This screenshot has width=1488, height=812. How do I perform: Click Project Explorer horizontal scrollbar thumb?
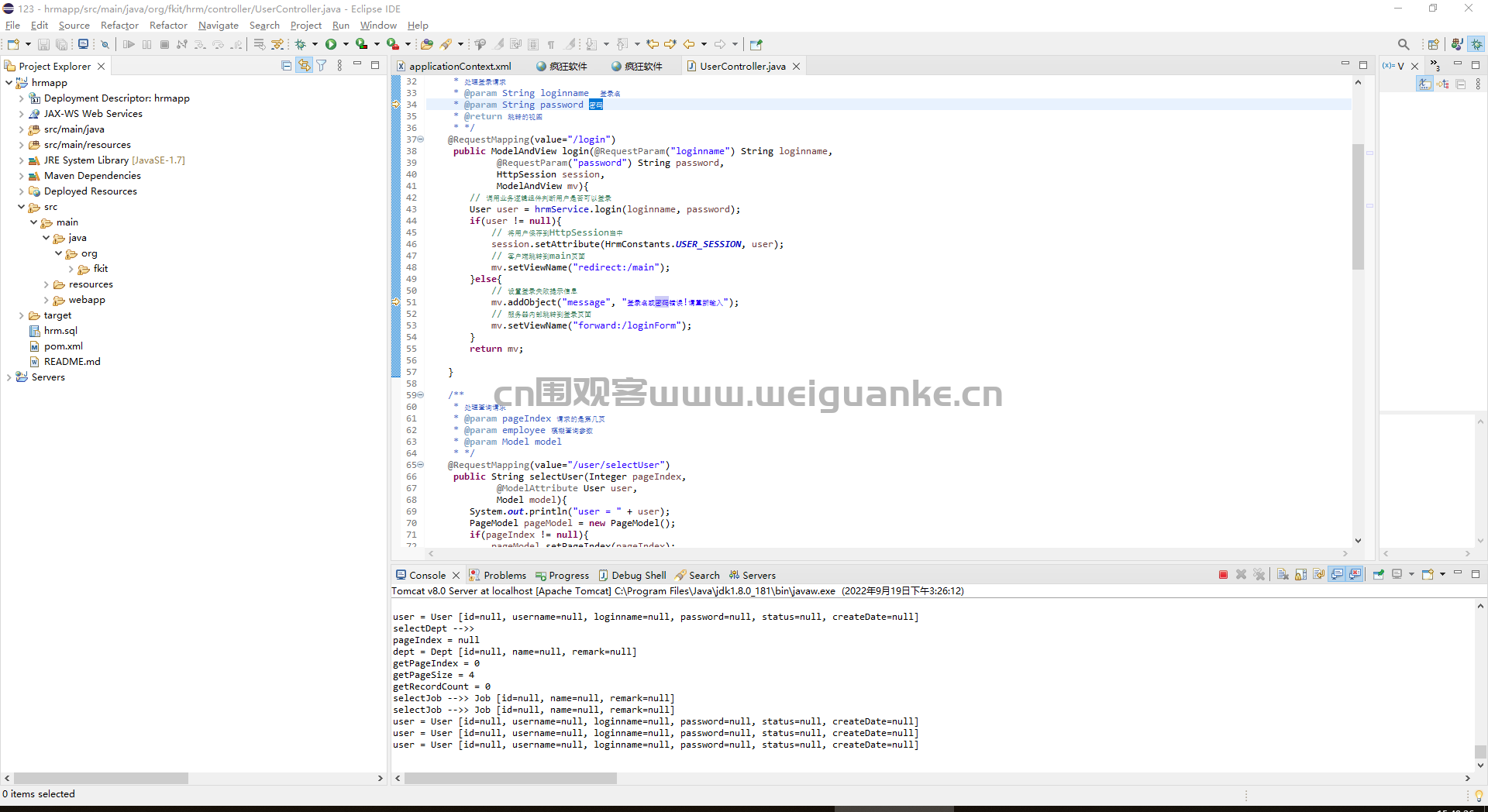(x=101, y=778)
